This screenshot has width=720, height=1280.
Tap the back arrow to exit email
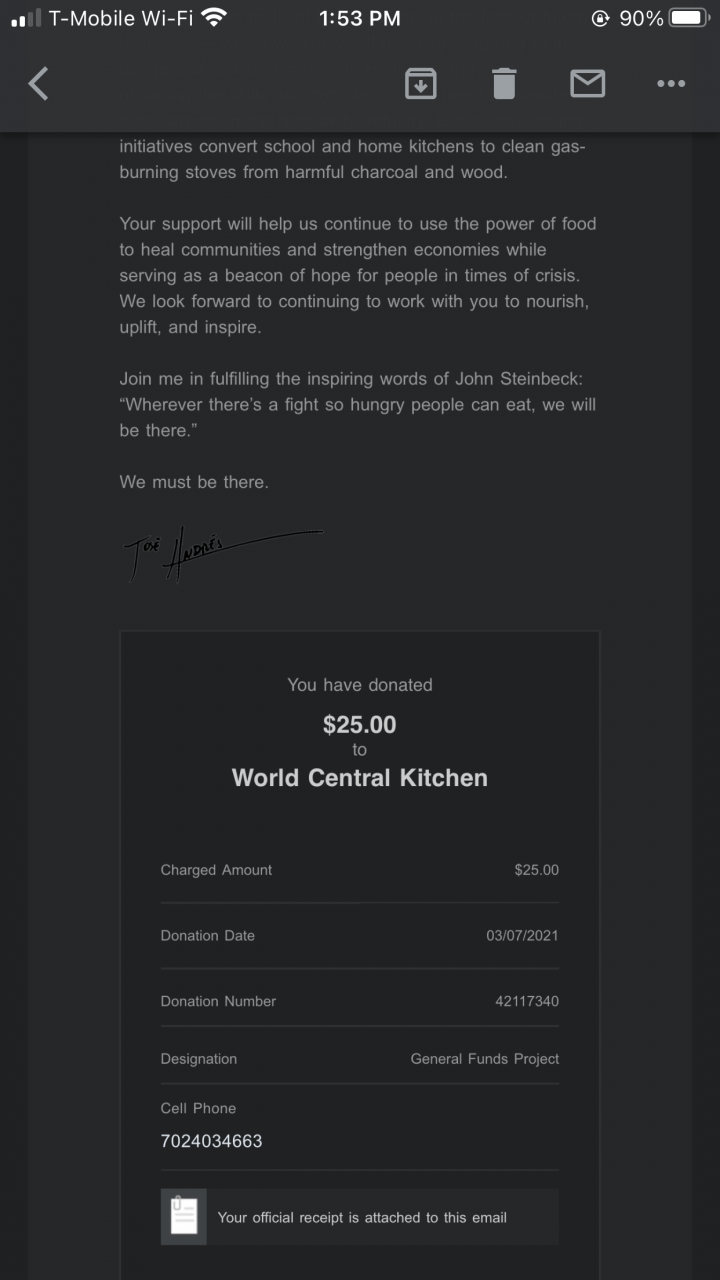point(38,84)
